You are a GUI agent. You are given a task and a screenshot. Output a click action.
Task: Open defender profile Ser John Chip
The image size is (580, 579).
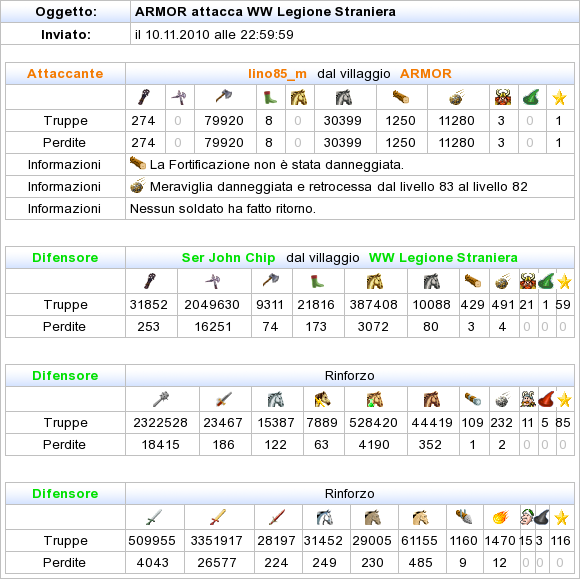228,257
